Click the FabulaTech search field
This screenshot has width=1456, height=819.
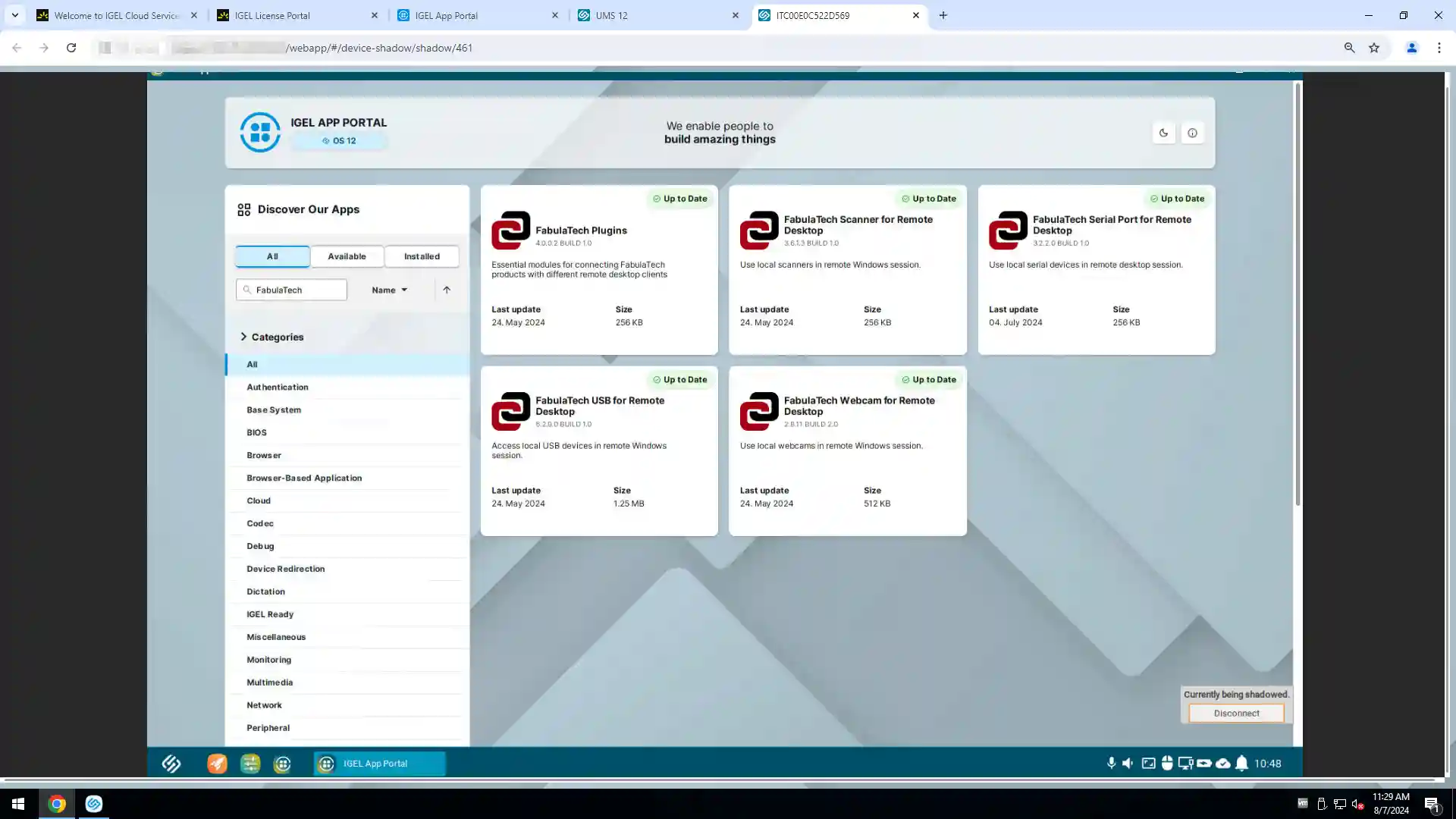[297, 290]
